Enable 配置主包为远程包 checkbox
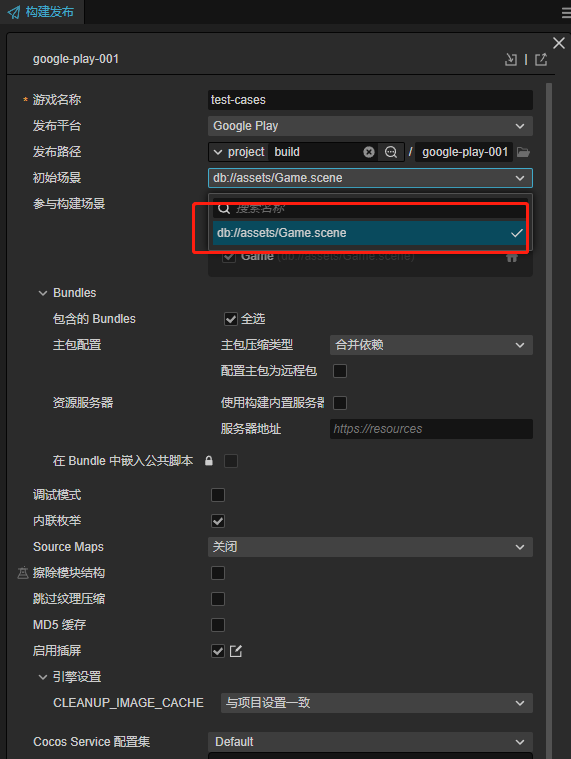The height and width of the screenshot is (759, 571). point(340,371)
